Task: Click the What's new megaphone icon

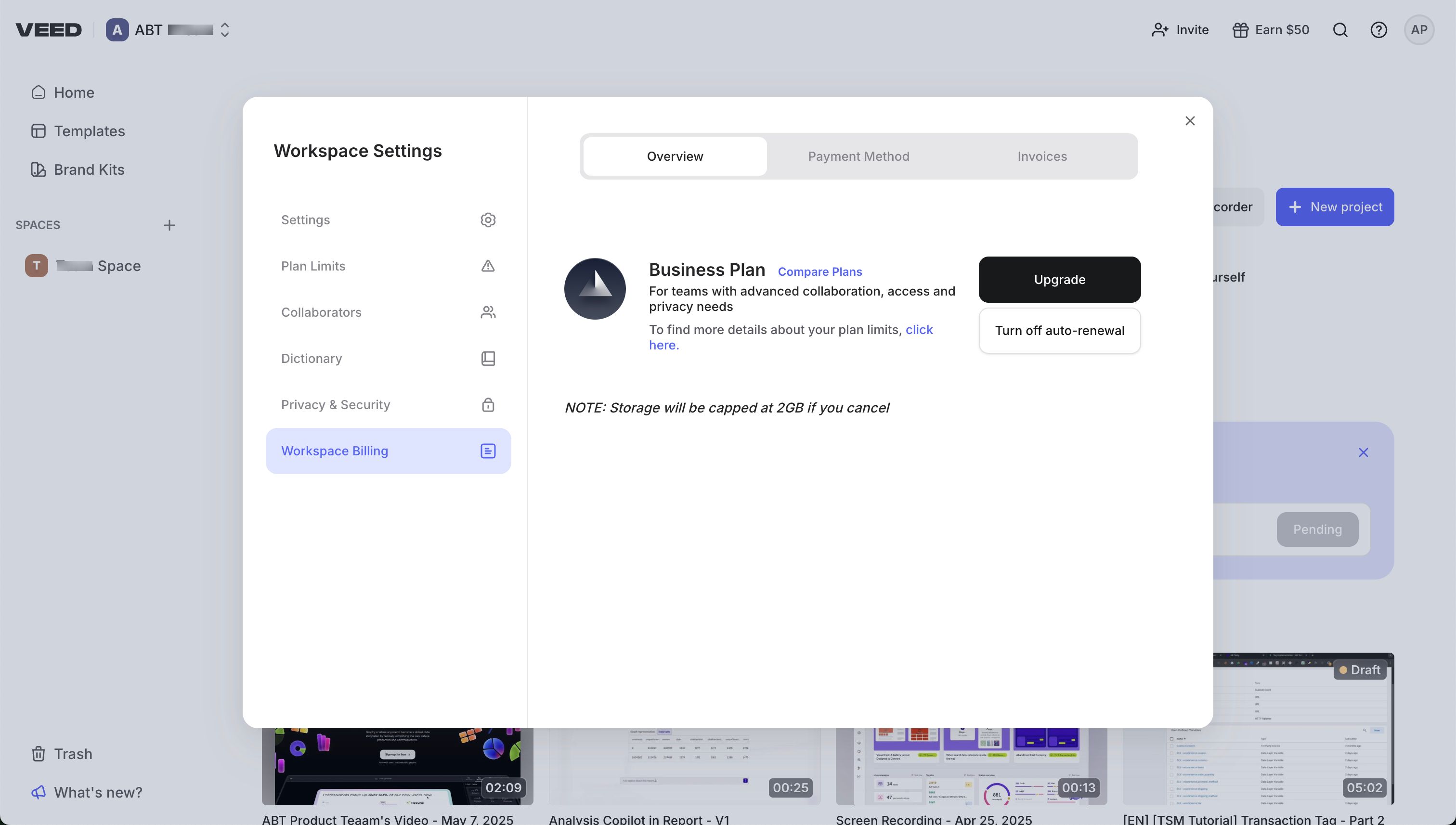Action: click(39, 792)
